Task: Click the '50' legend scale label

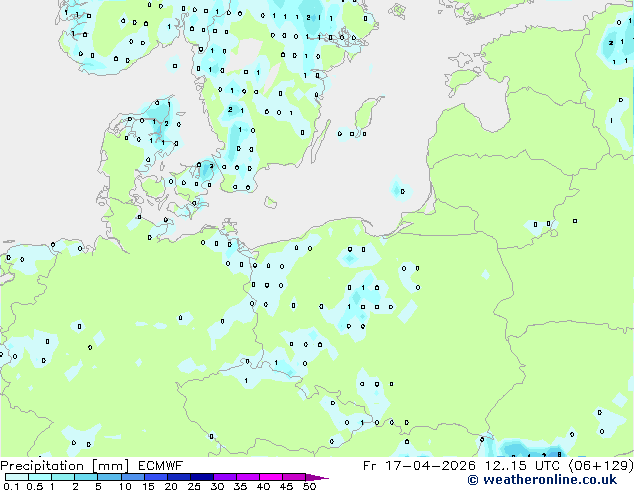Action: [309, 486]
